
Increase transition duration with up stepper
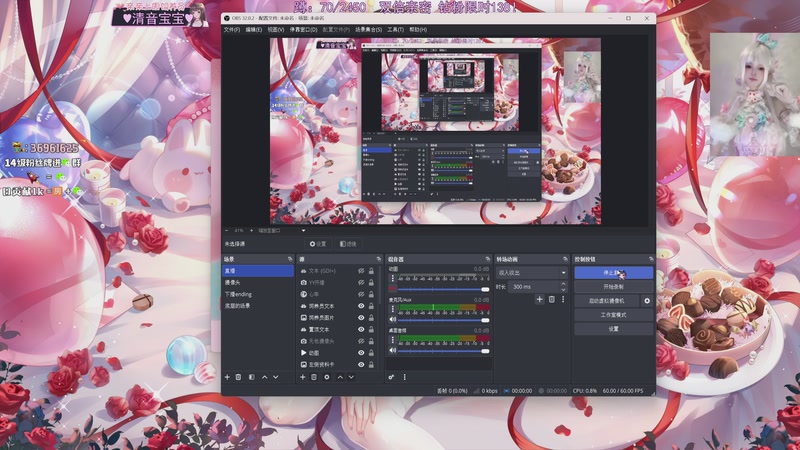click(x=563, y=284)
